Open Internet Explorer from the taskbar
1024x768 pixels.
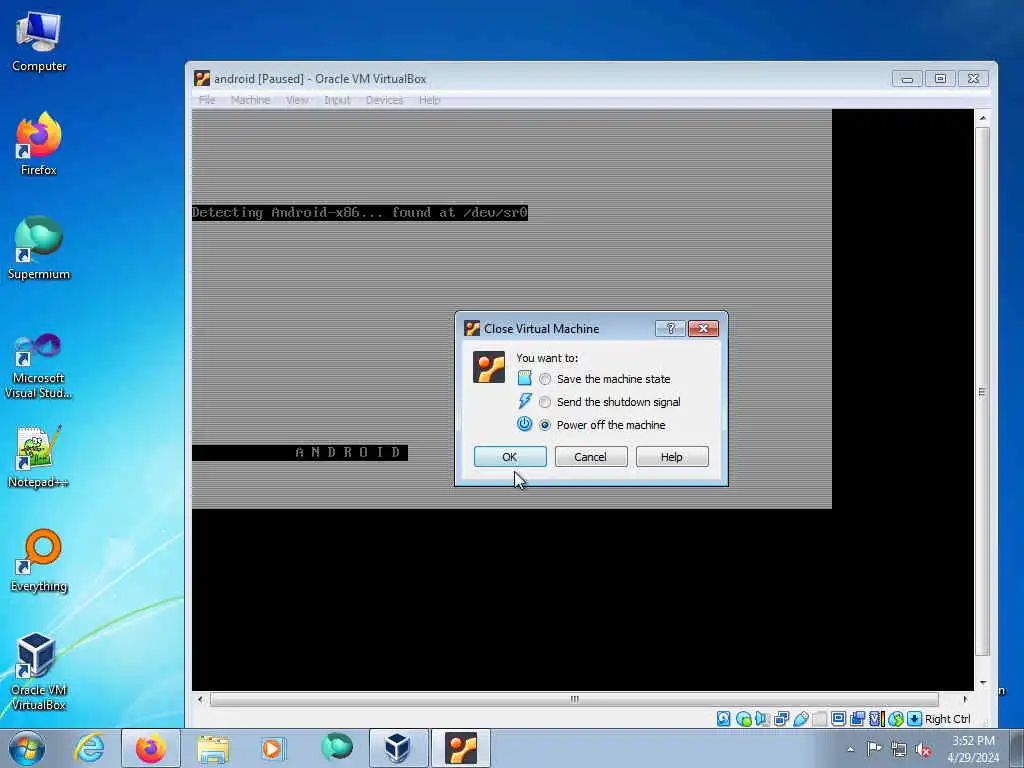[x=89, y=748]
